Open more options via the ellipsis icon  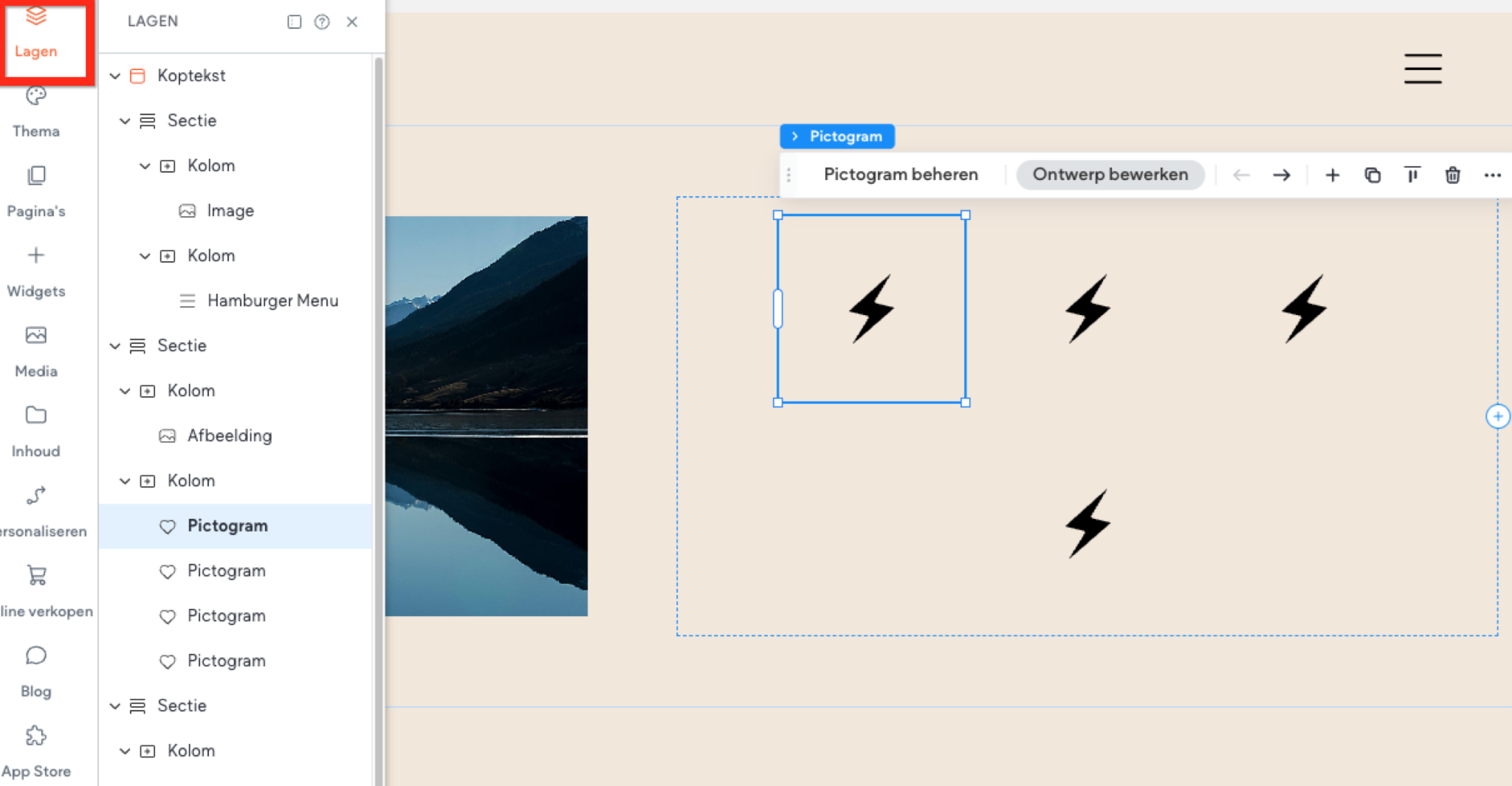[x=1493, y=175]
